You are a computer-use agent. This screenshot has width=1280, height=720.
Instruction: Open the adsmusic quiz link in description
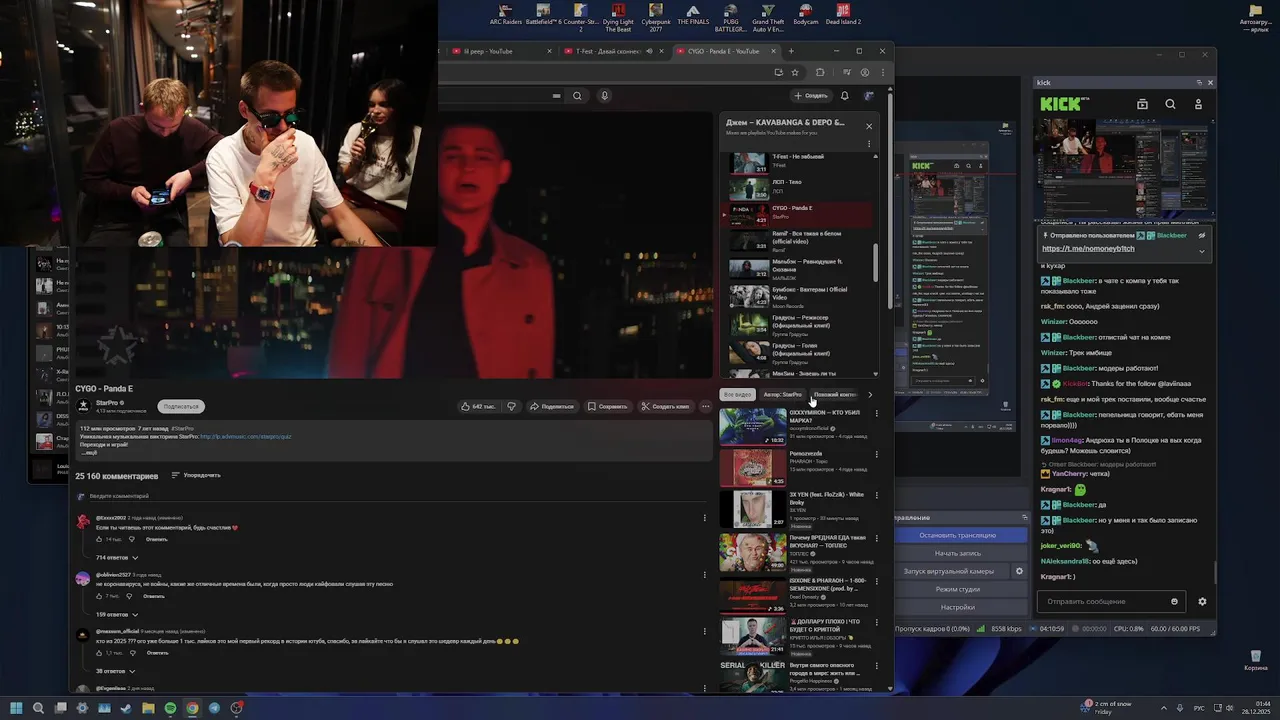[x=245, y=437]
